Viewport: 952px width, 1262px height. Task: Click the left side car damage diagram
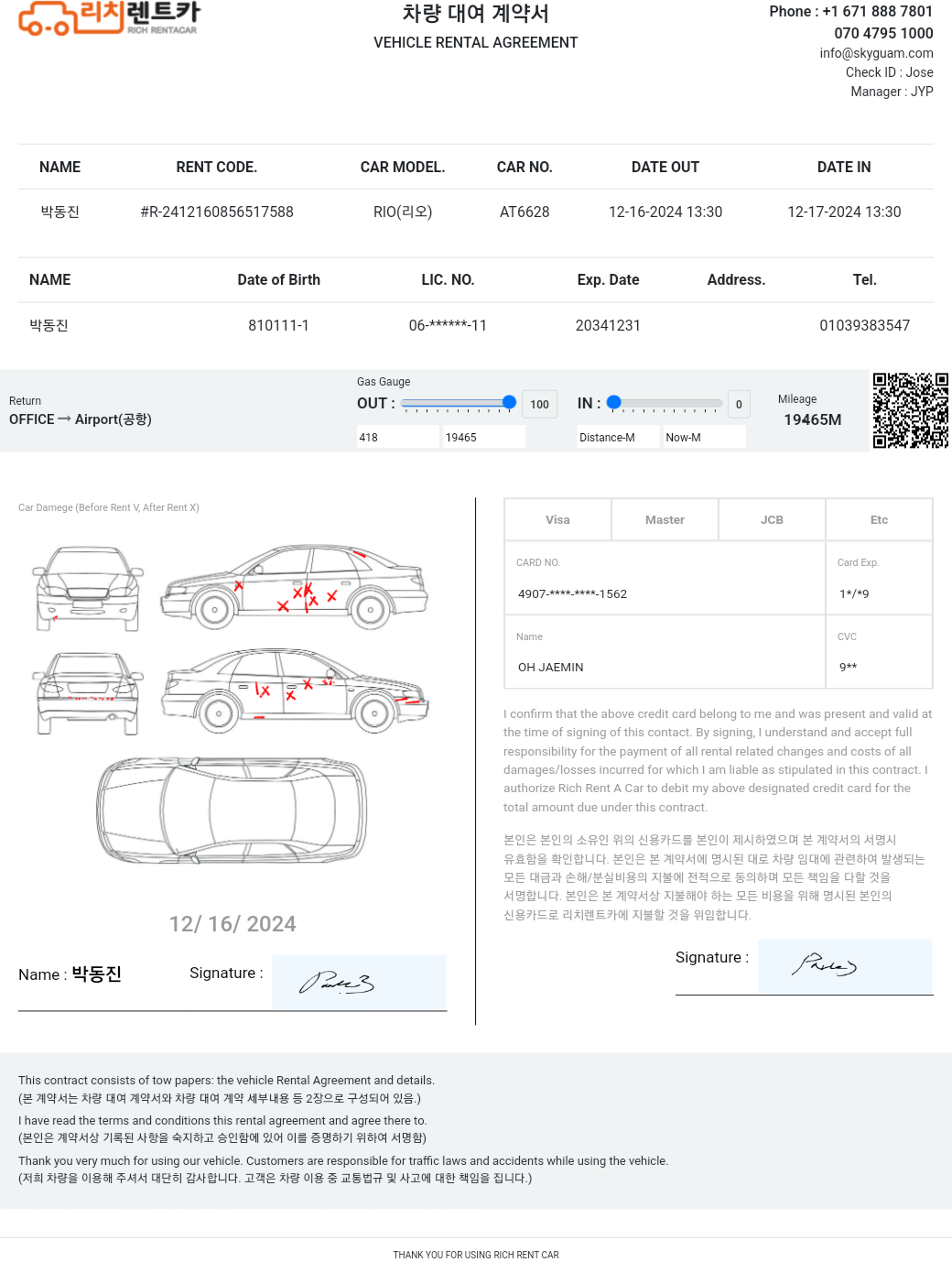tap(295, 588)
